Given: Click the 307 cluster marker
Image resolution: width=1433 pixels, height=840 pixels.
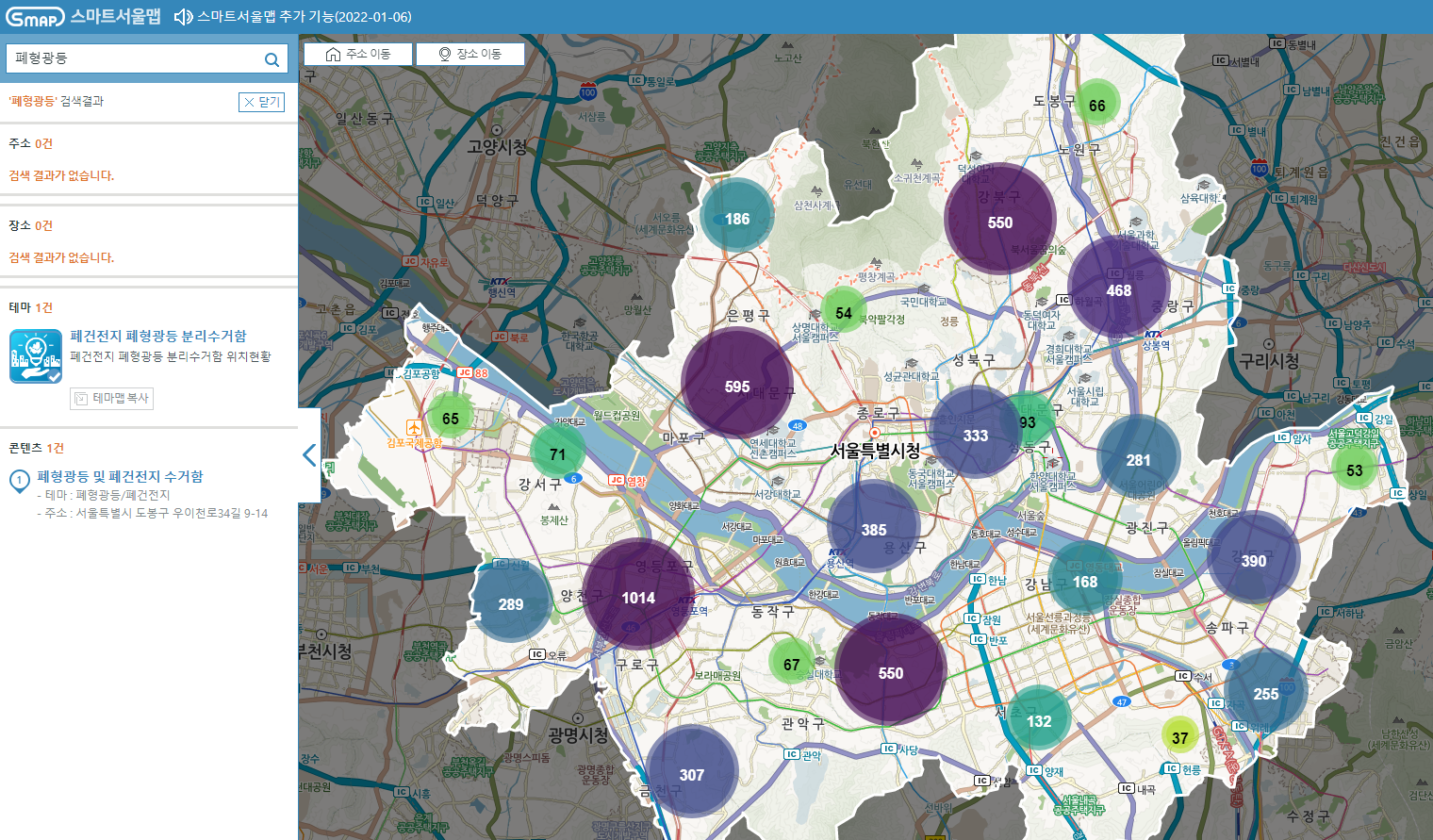Looking at the screenshot, I should 692,771.
